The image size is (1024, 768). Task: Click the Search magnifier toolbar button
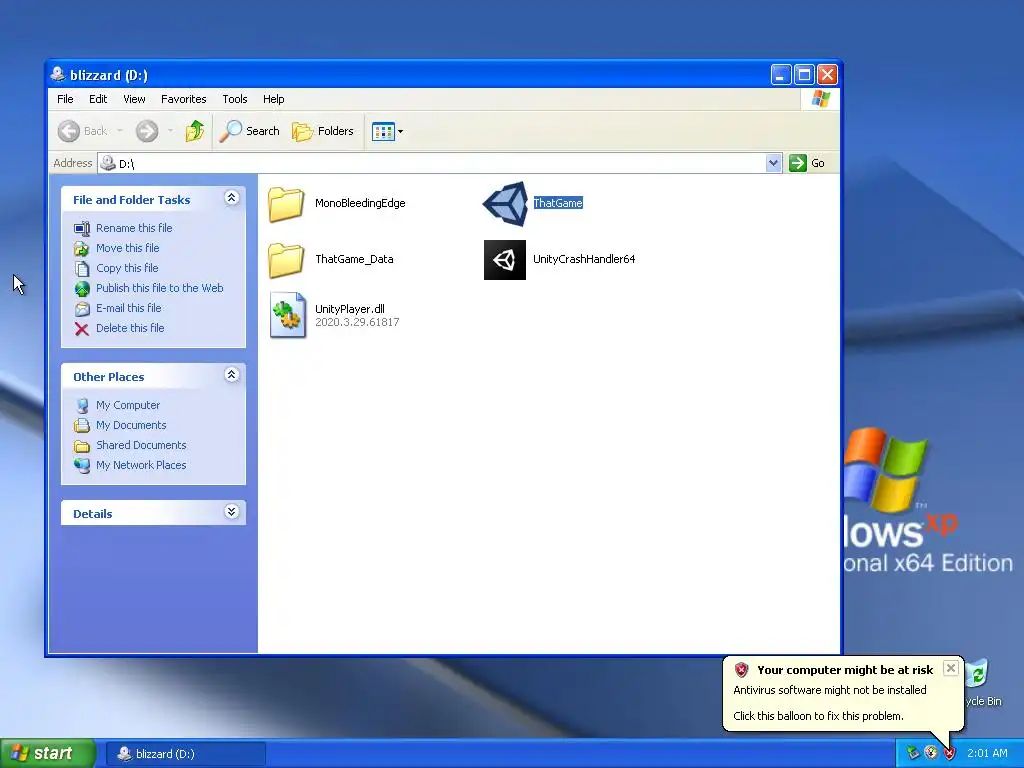pyautogui.click(x=249, y=131)
